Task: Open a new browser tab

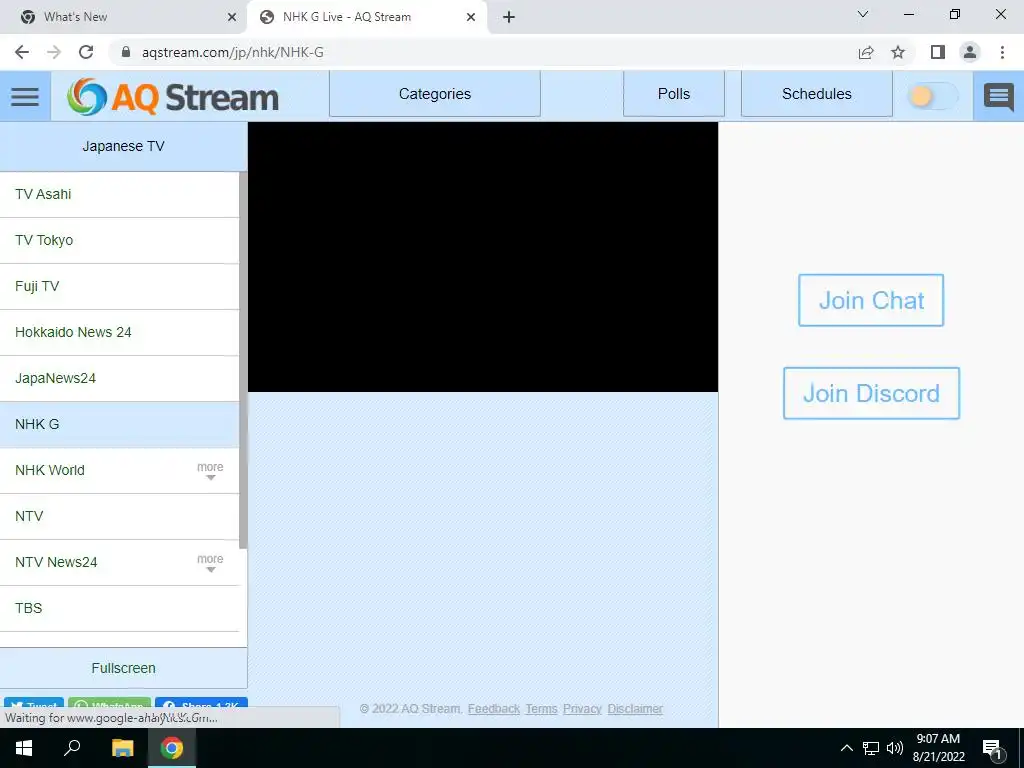Action: coord(509,17)
